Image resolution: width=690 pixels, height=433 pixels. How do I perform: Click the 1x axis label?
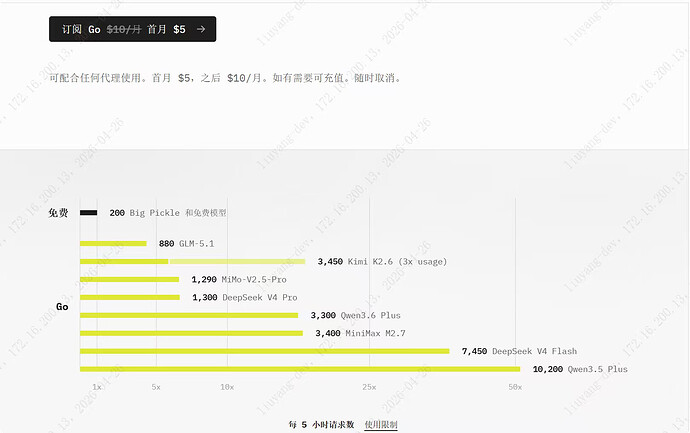coord(97,387)
